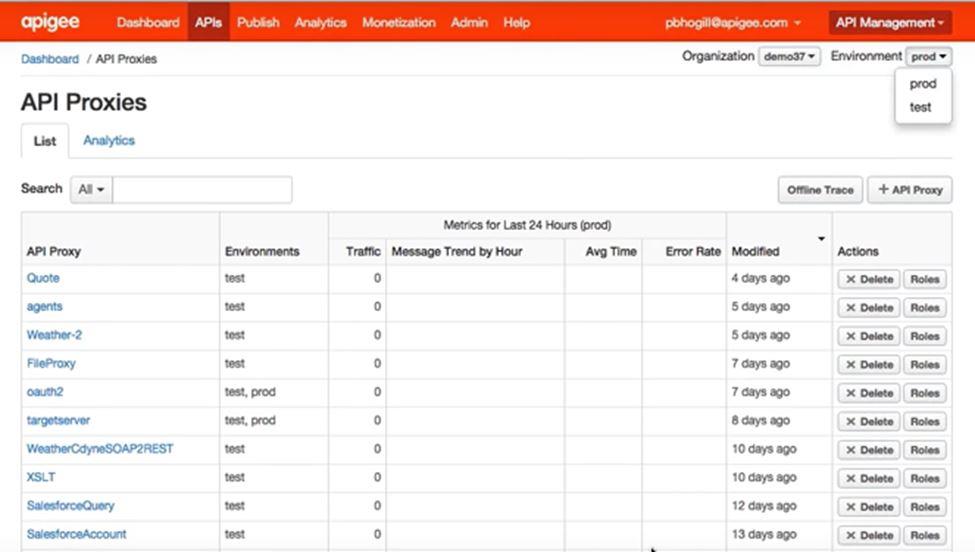Open the SalesforceQuery proxy
The width and height of the screenshot is (975, 552).
70,505
